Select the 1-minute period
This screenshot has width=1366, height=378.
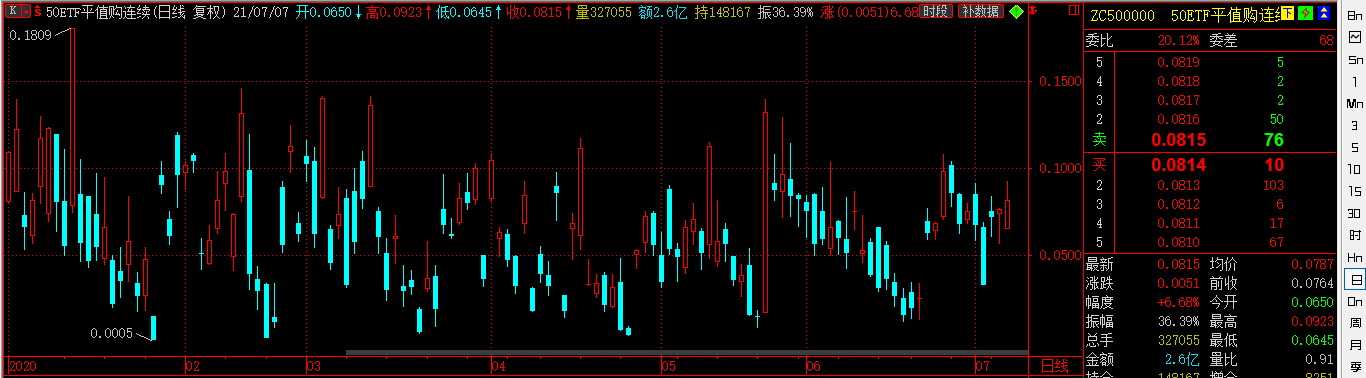pos(1355,81)
